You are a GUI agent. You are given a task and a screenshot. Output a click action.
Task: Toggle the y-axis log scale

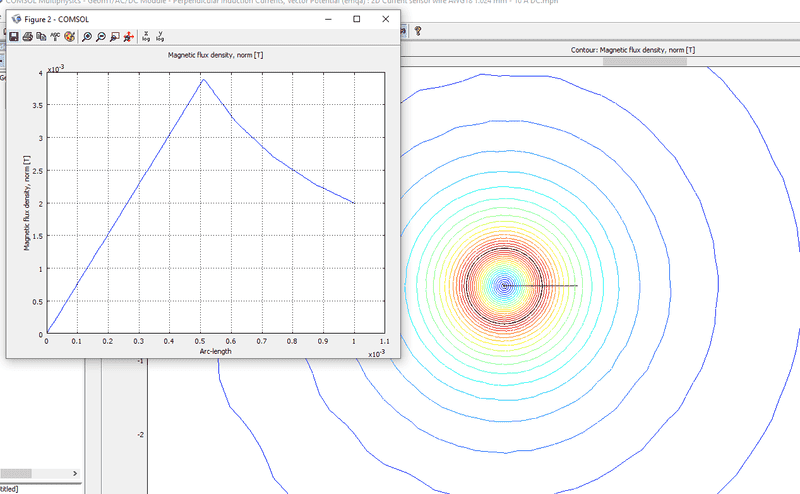(x=160, y=36)
